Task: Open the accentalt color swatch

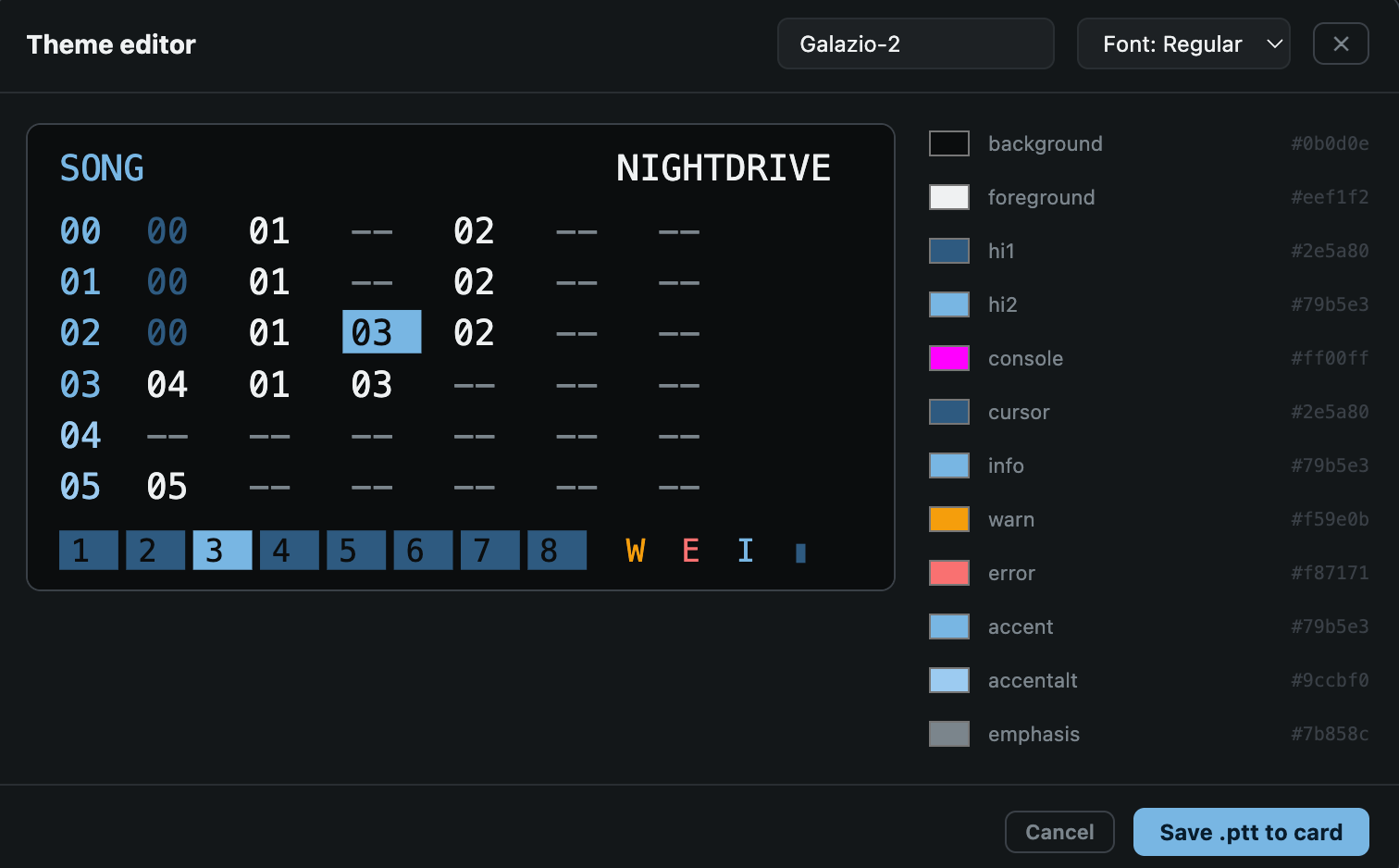Action: (x=949, y=680)
